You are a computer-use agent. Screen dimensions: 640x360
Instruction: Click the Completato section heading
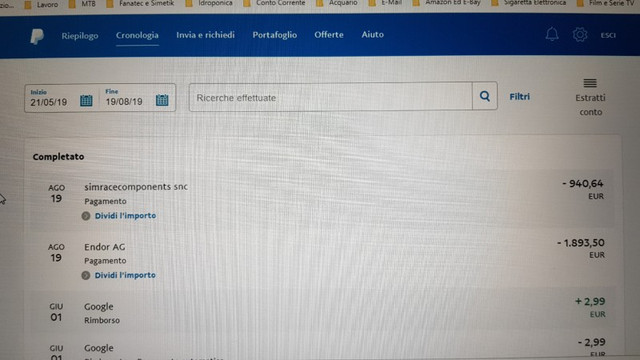pyautogui.click(x=58, y=157)
